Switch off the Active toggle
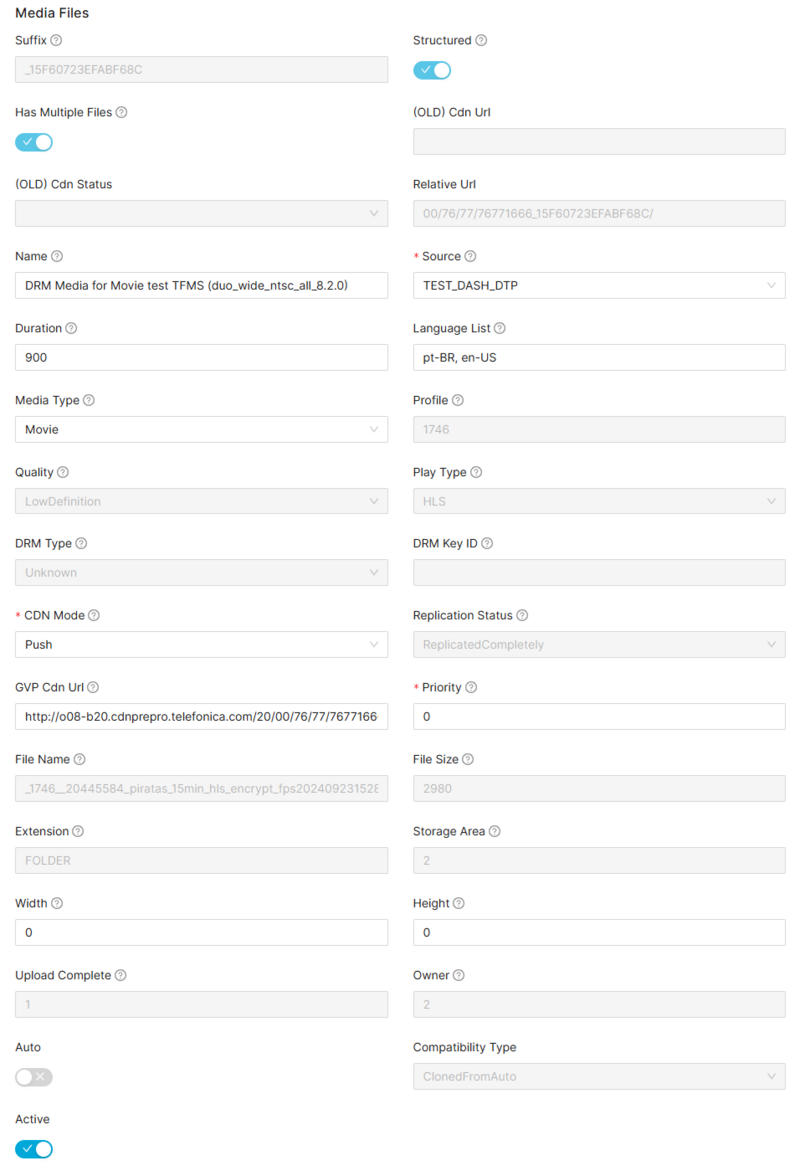The image size is (800, 1171). tap(34, 1149)
